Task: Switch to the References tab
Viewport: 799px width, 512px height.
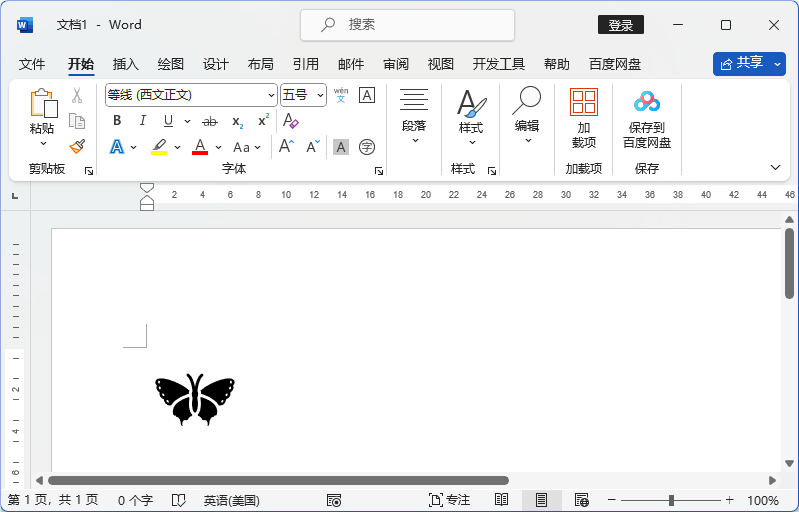Action: click(306, 64)
